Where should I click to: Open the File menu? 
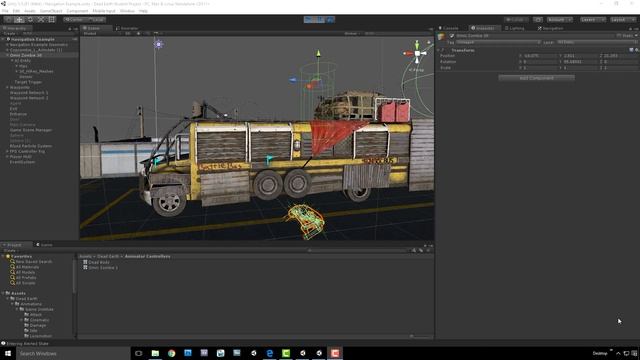[5, 11]
